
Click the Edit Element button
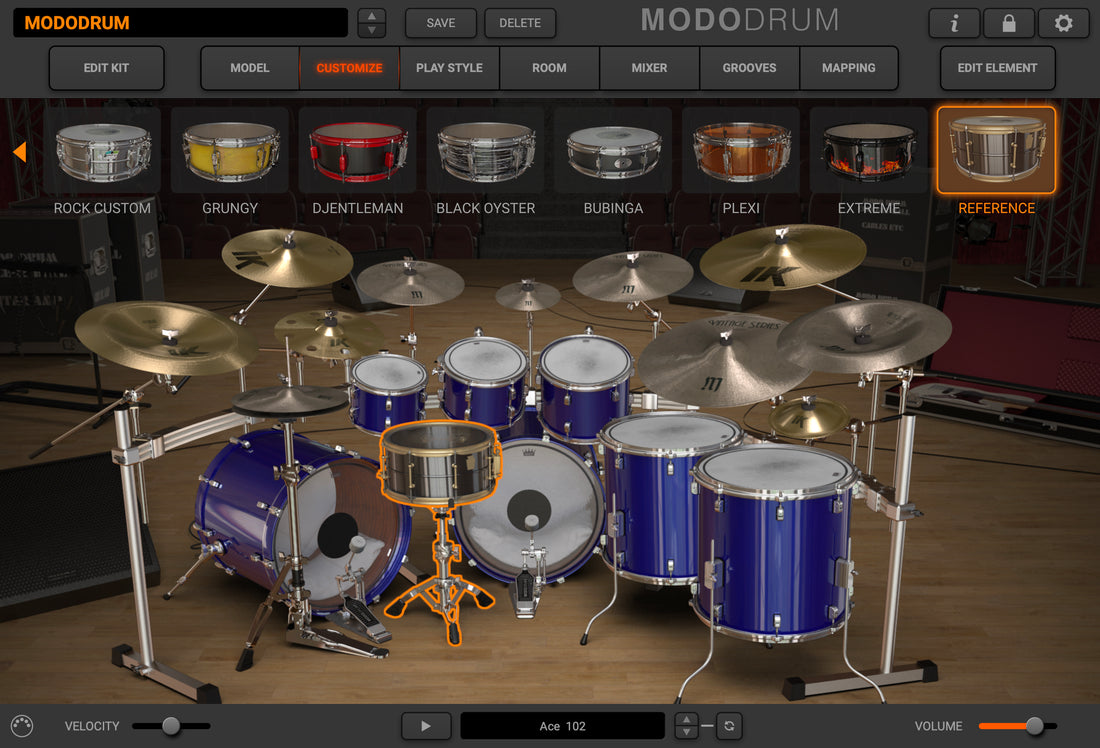(x=998, y=68)
